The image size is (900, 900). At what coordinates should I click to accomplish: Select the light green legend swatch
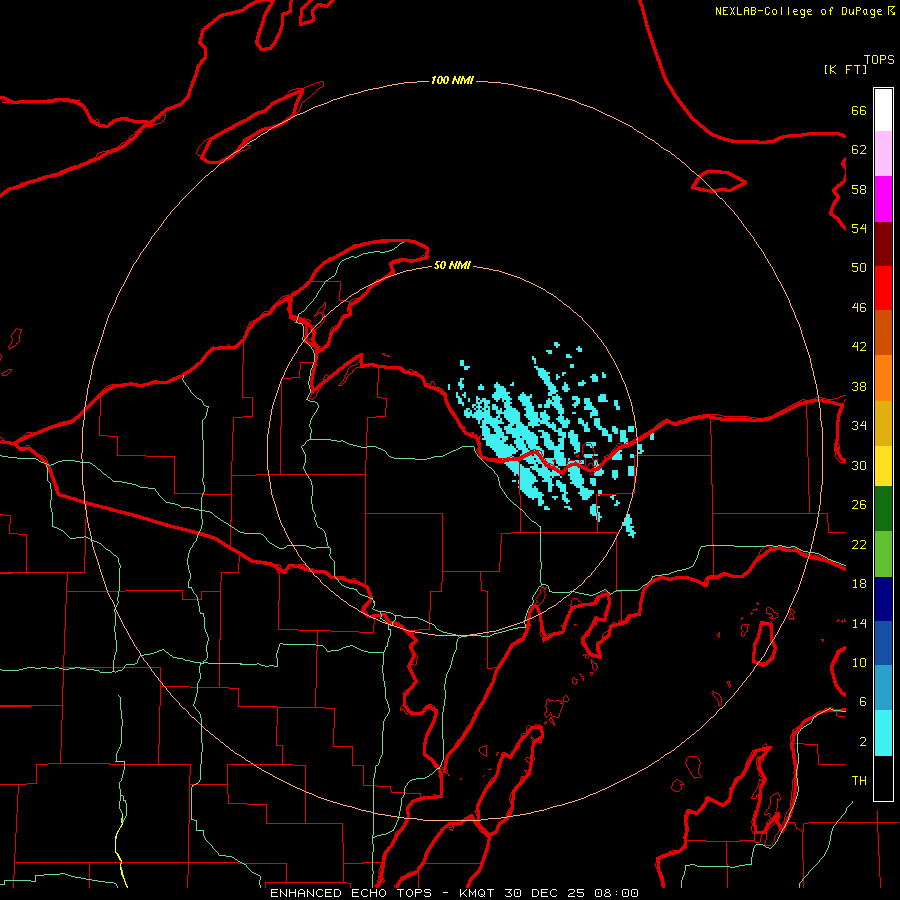click(883, 554)
